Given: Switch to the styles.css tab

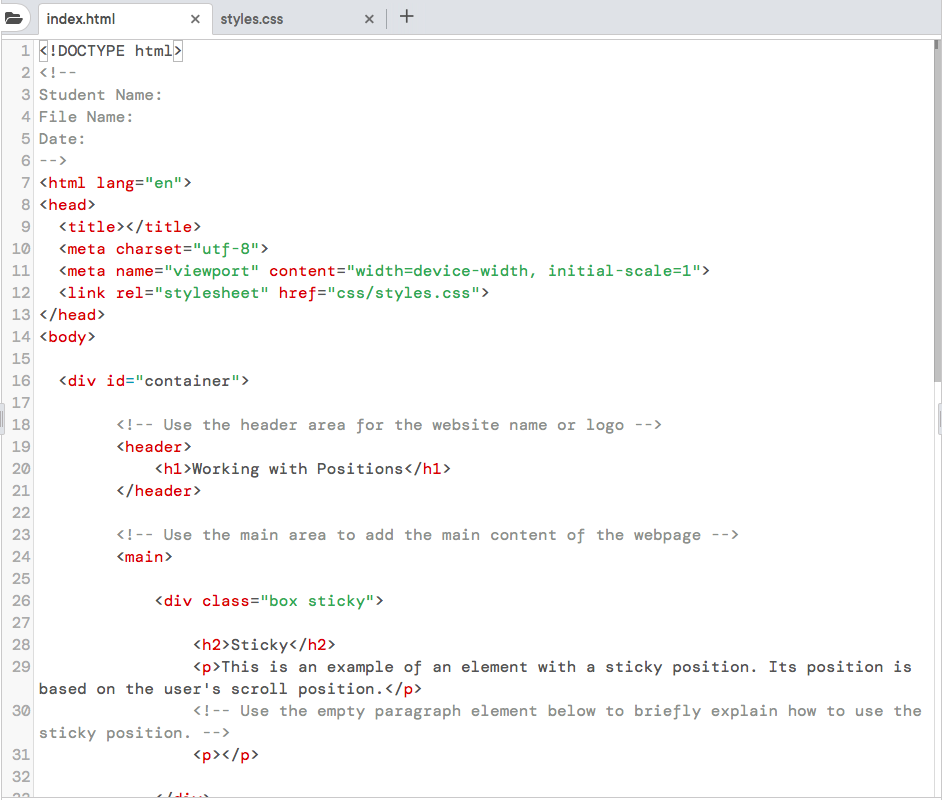Looking at the screenshot, I should [x=251, y=19].
